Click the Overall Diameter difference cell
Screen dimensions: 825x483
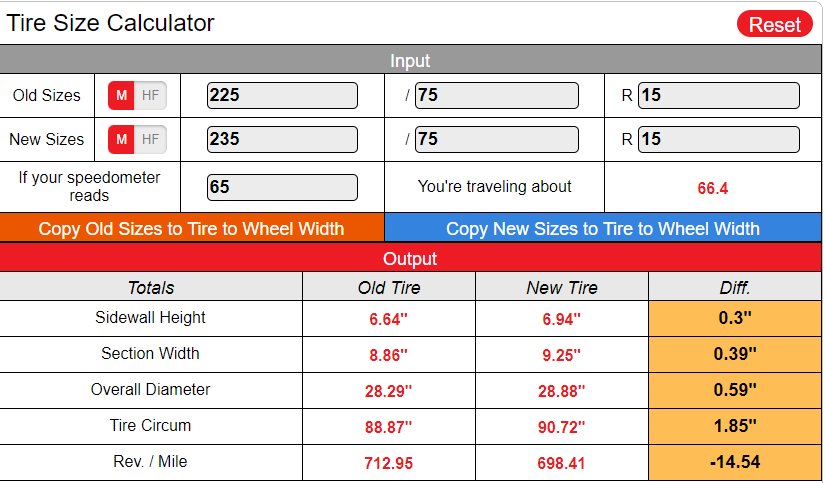pyautogui.click(x=735, y=390)
